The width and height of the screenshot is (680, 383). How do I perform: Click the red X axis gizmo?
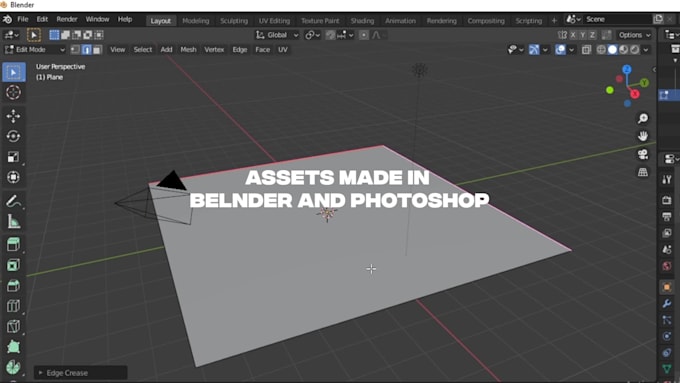point(635,94)
